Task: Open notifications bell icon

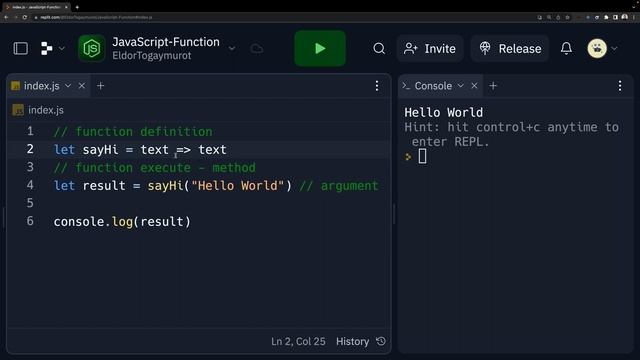Action: (x=566, y=49)
